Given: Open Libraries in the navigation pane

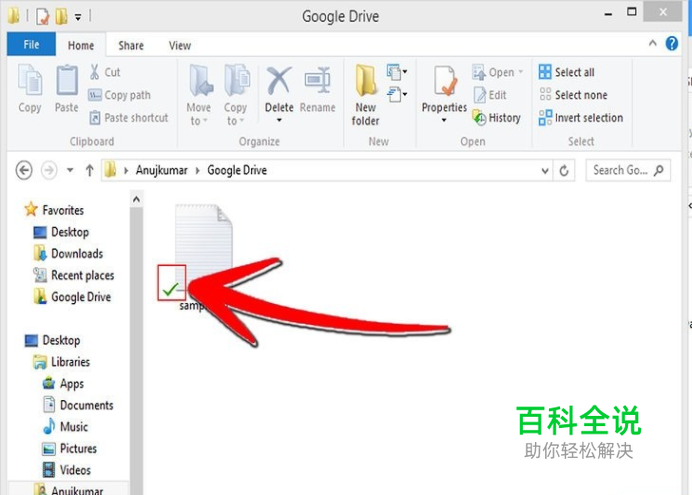Looking at the screenshot, I should point(62,362).
